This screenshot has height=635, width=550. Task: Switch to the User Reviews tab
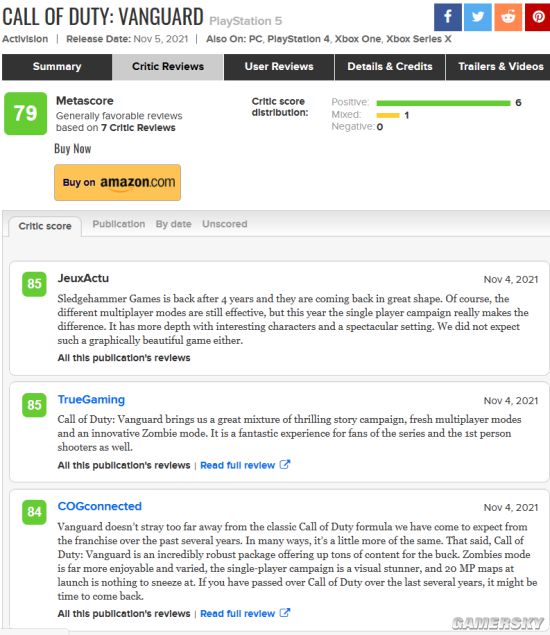click(279, 67)
